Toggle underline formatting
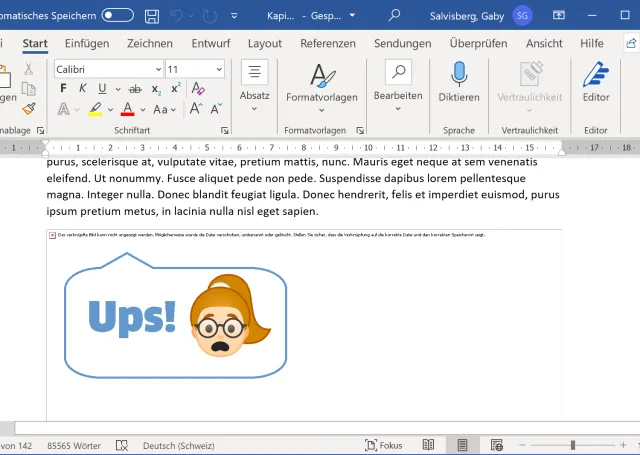 [101, 88]
